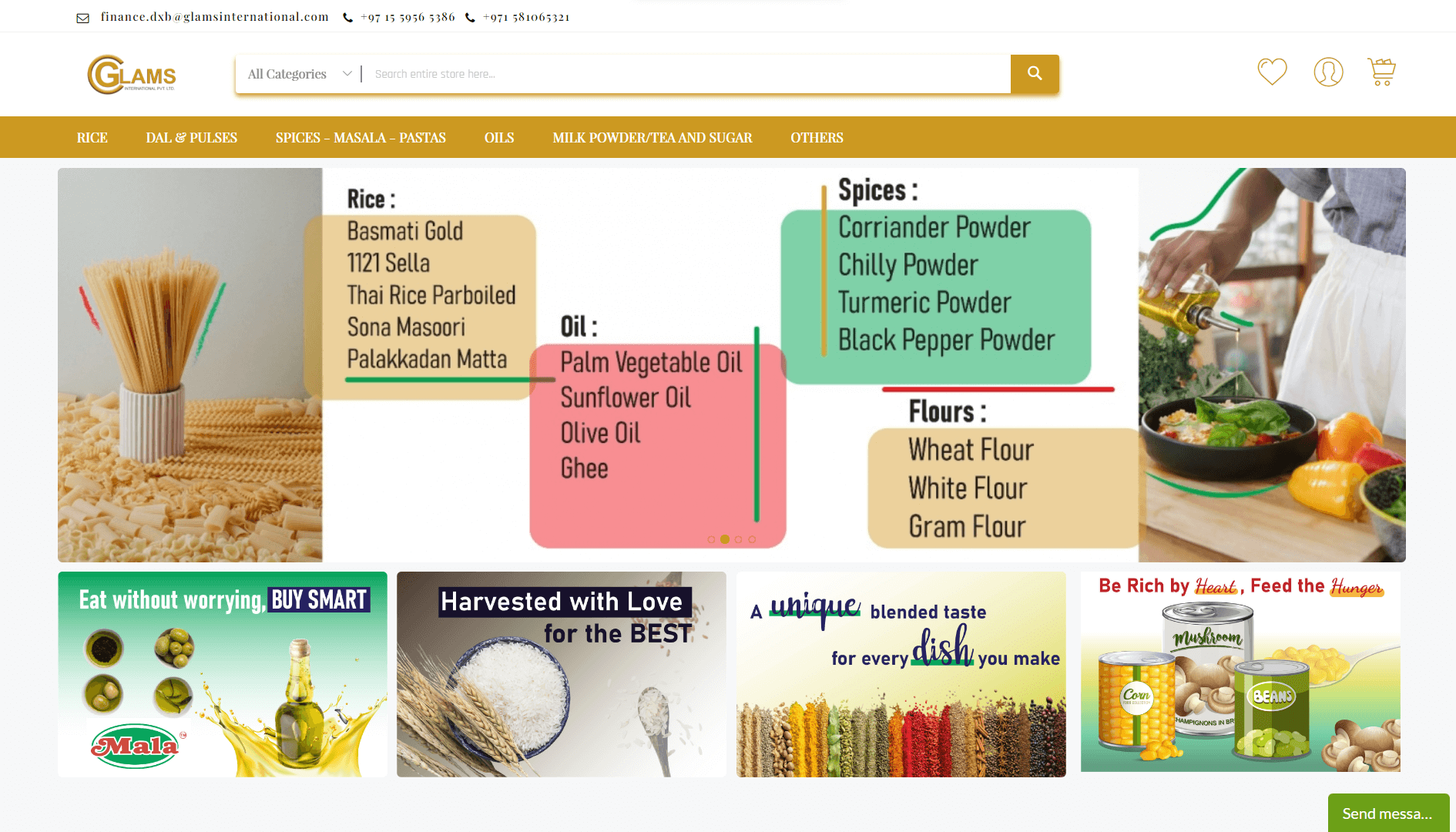Click the email envelope icon
Image resolution: width=1456 pixels, height=832 pixels.
(83, 18)
